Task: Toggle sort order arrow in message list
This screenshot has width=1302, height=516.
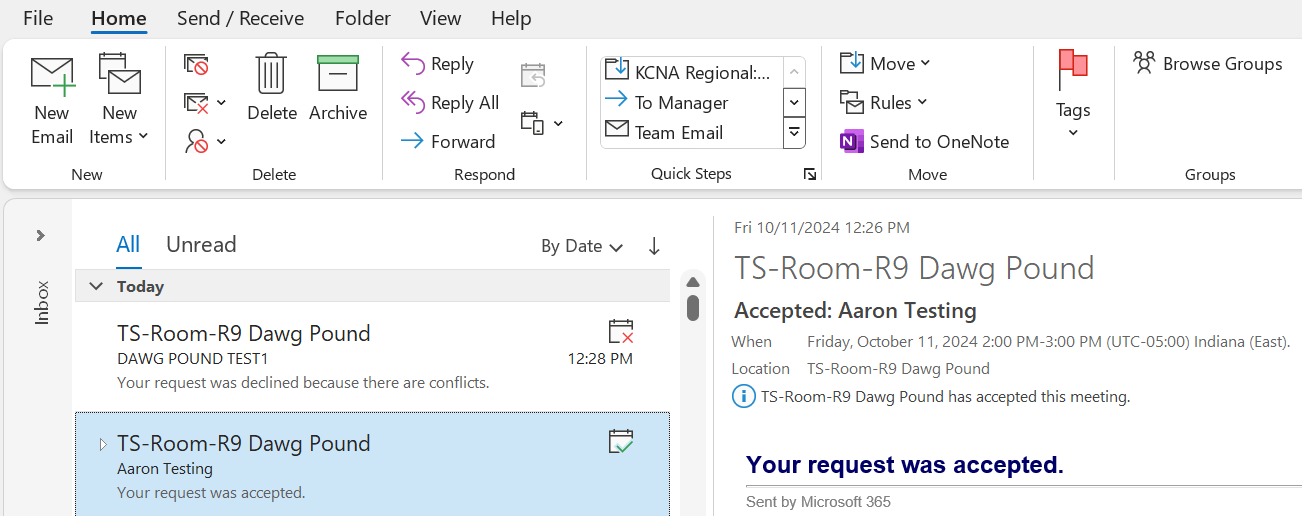Action: coord(654,246)
